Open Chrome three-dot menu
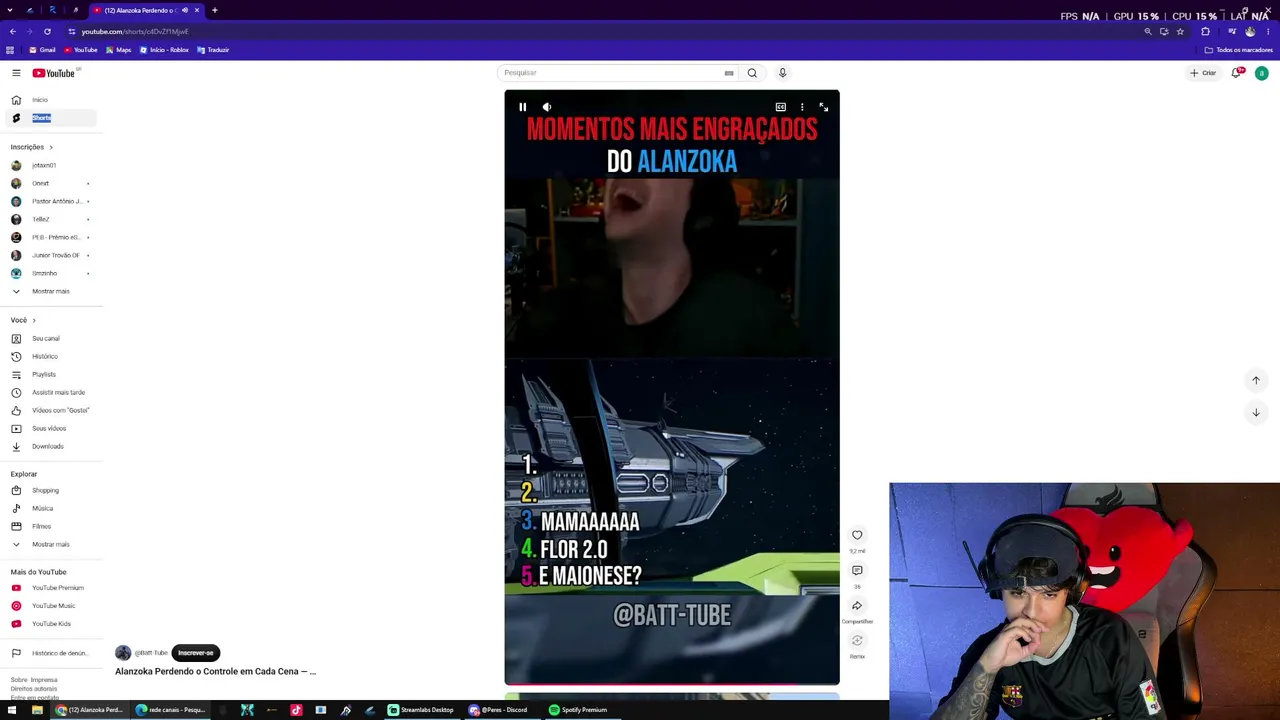Viewport: 1280px width, 720px height. [1268, 32]
